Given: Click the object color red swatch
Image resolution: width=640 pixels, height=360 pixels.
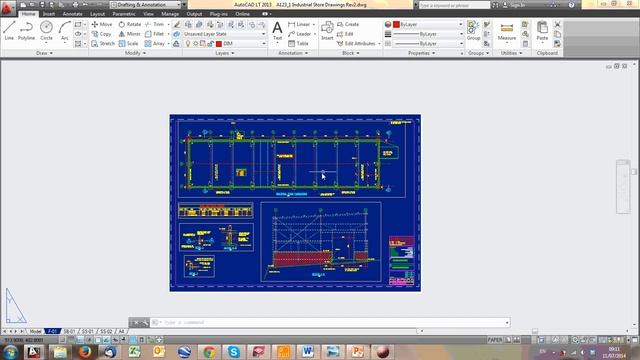Looking at the screenshot, I should coord(396,24).
